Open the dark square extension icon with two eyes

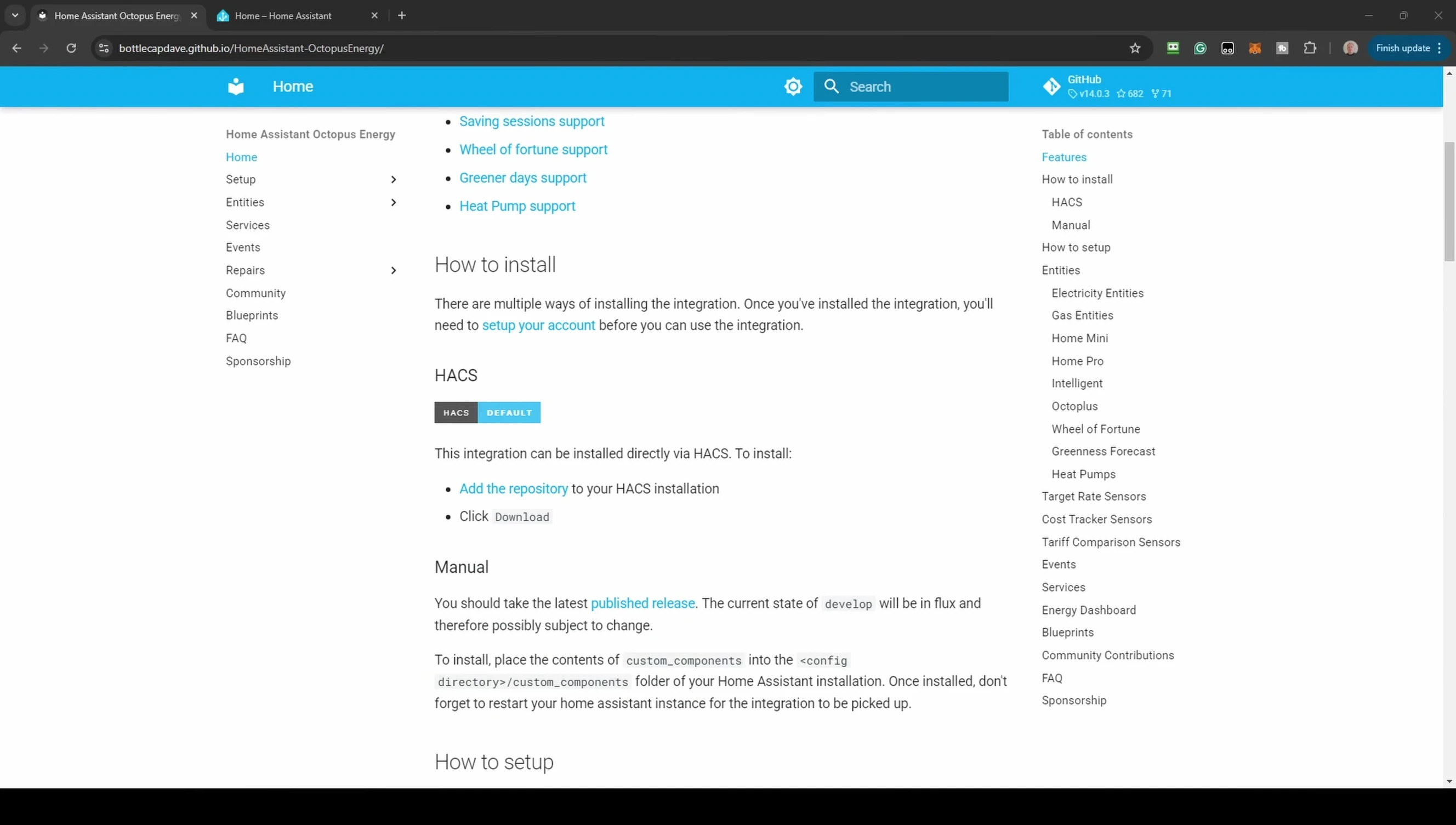point(1227,48)
